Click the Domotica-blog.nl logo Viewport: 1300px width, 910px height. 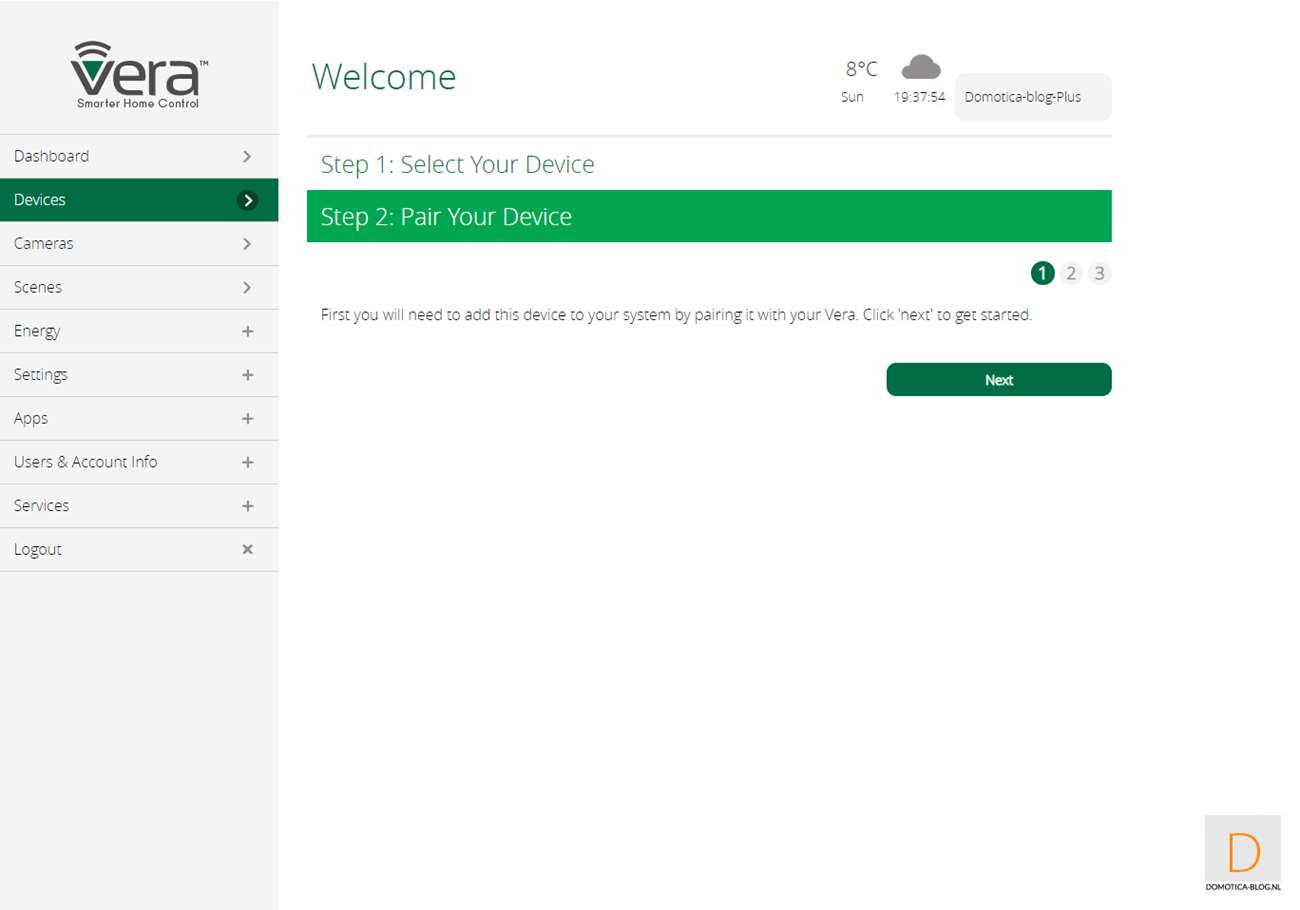(x=1242, y=852)
